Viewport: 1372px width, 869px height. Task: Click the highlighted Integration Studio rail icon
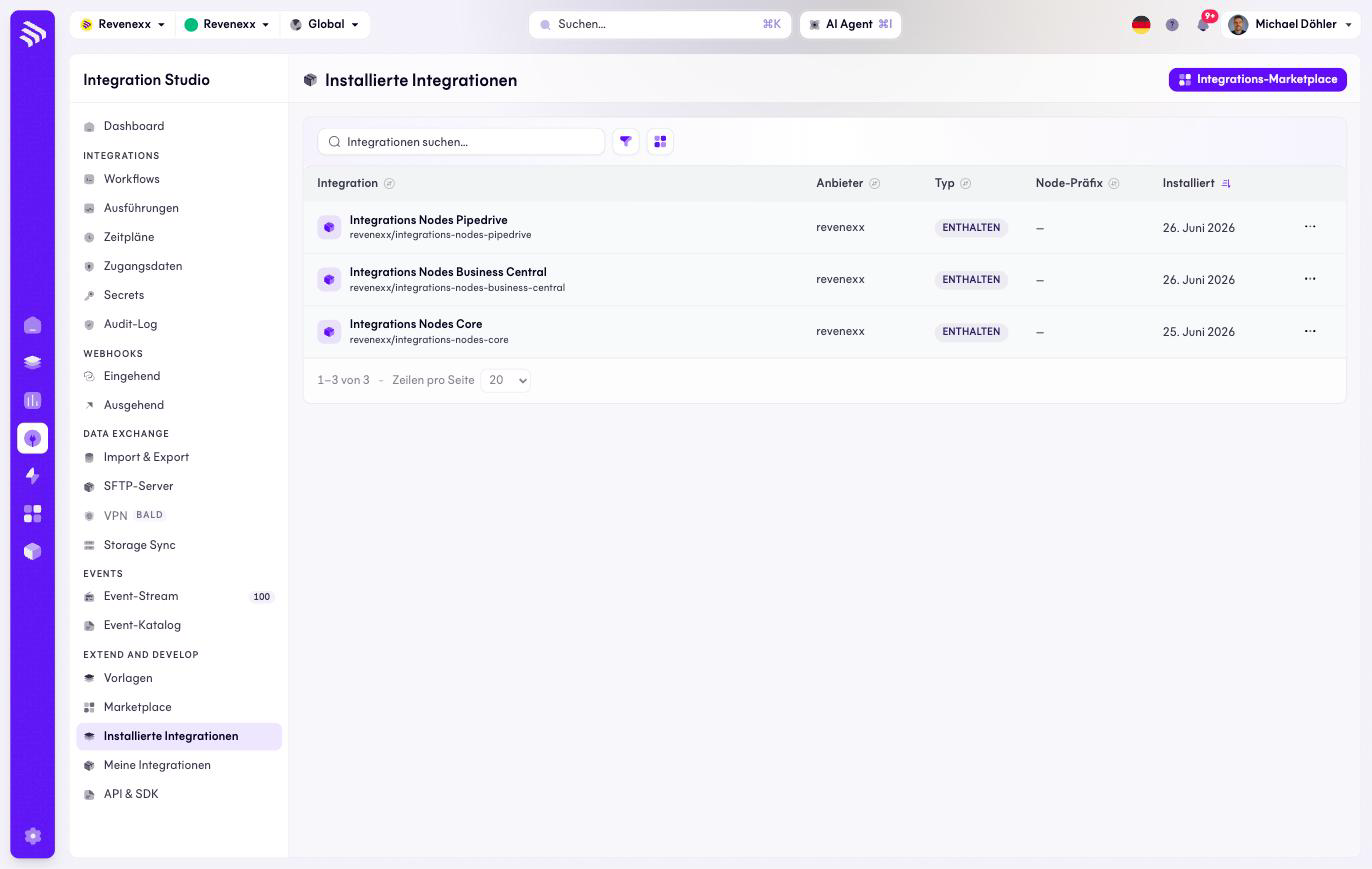[32, 439]
